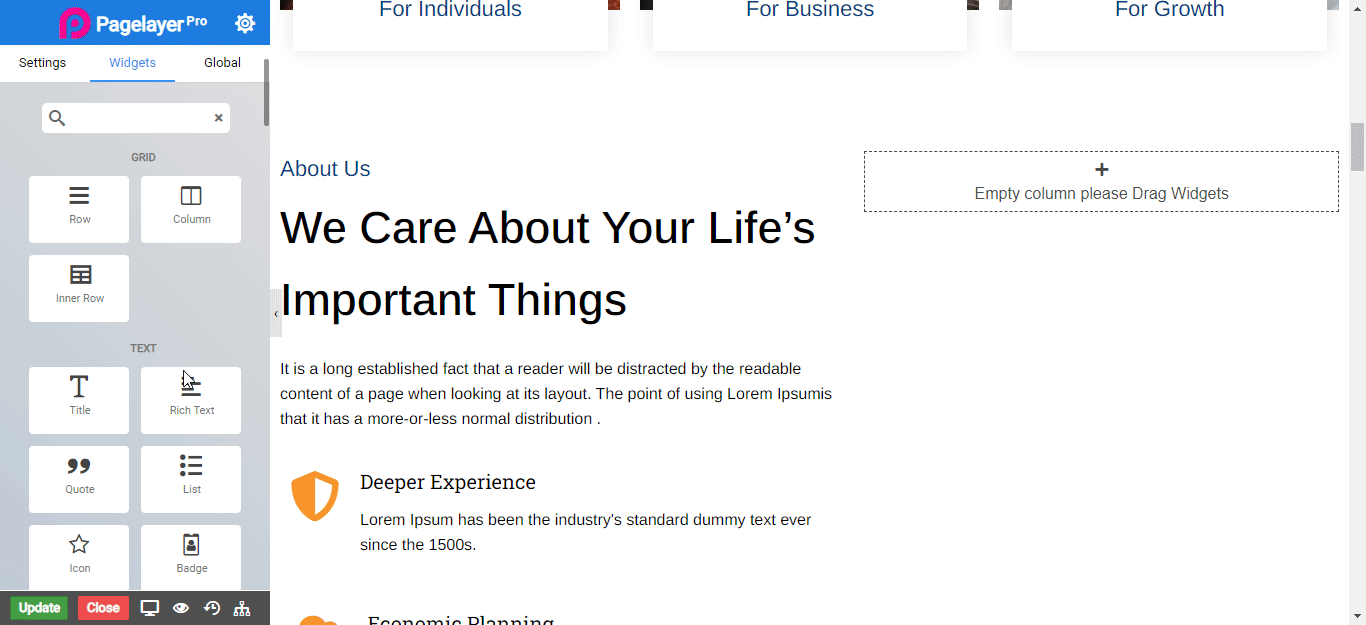Switch to desktop device view
The image size is (1366, 625).
click(150, 608)
